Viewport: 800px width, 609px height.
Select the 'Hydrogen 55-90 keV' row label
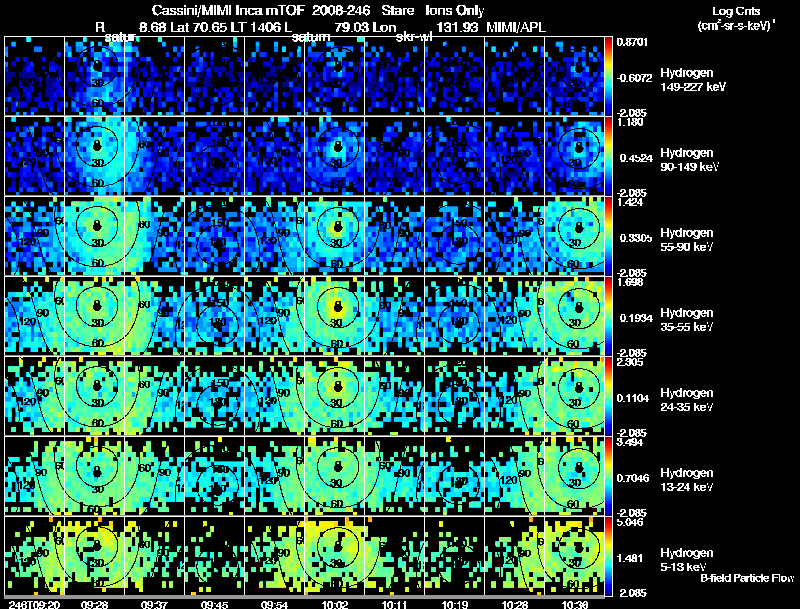686,239
